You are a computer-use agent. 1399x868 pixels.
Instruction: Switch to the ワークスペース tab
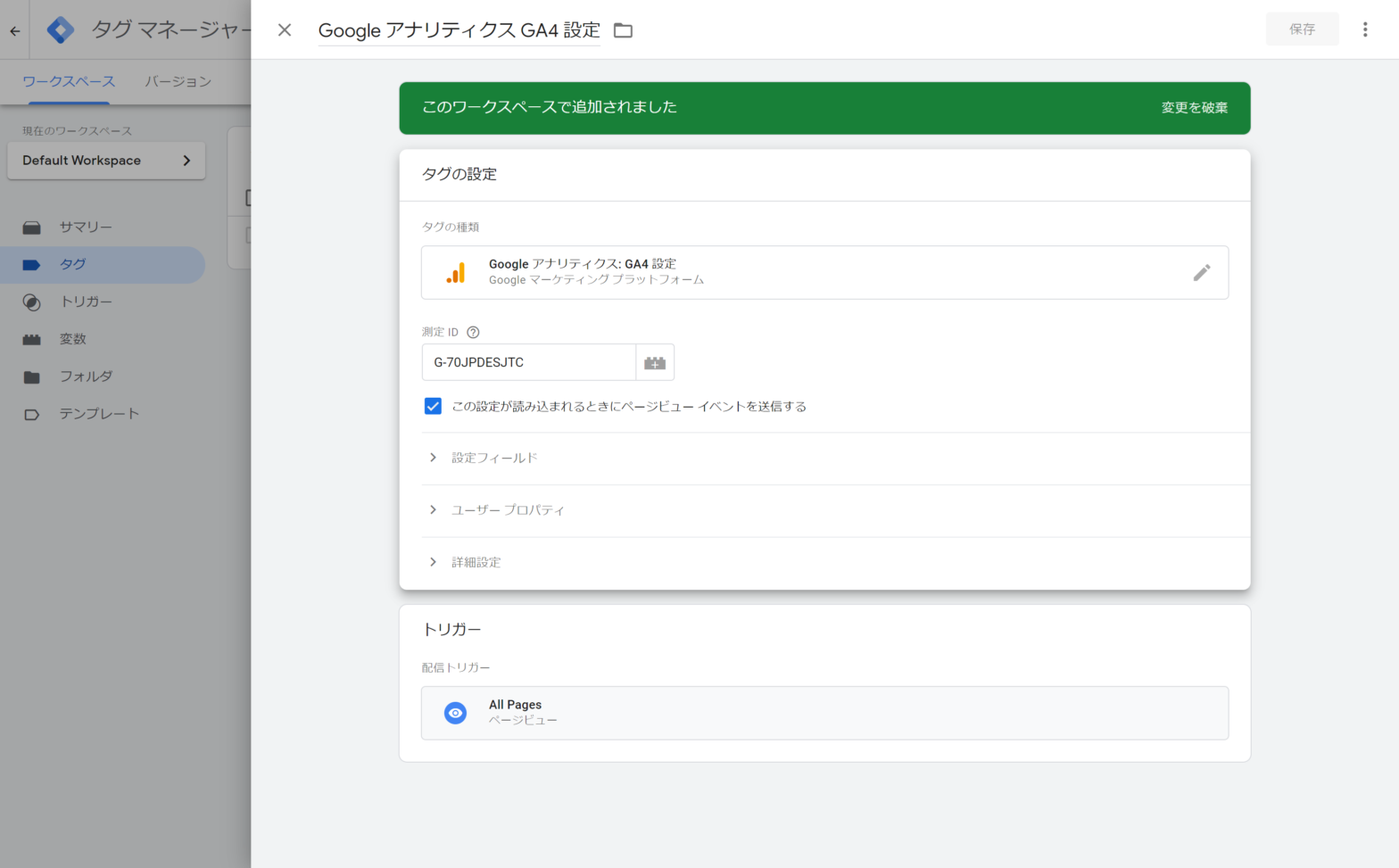(69, 81)
